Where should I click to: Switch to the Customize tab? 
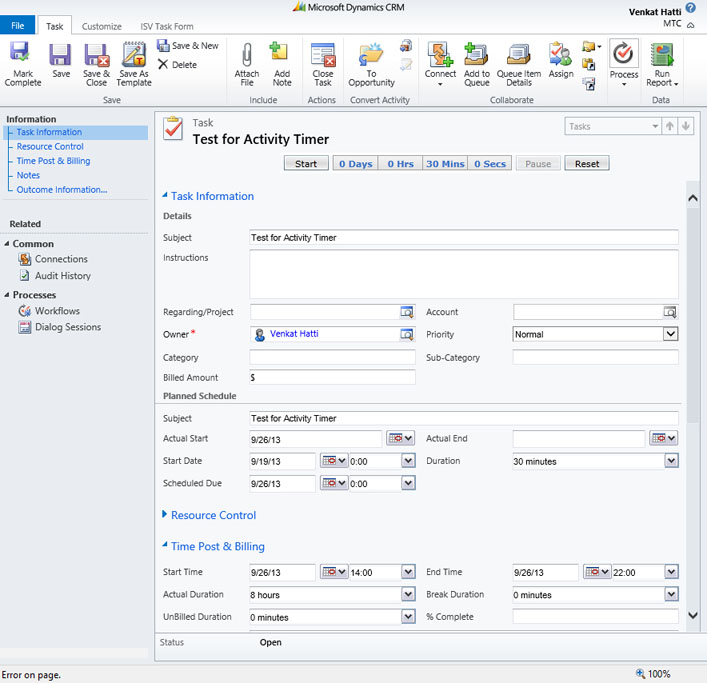101,26
